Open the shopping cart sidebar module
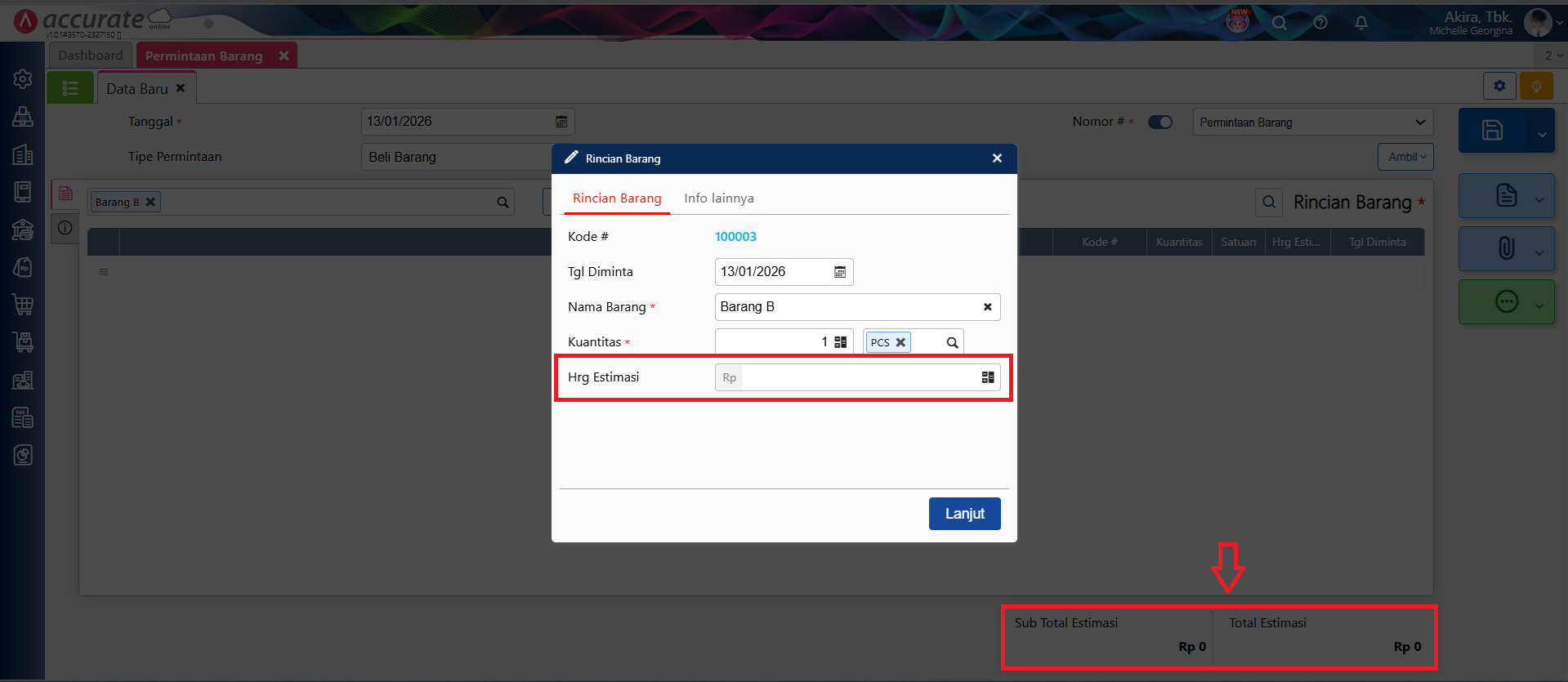1568x682 pixels. coord(23,305)
